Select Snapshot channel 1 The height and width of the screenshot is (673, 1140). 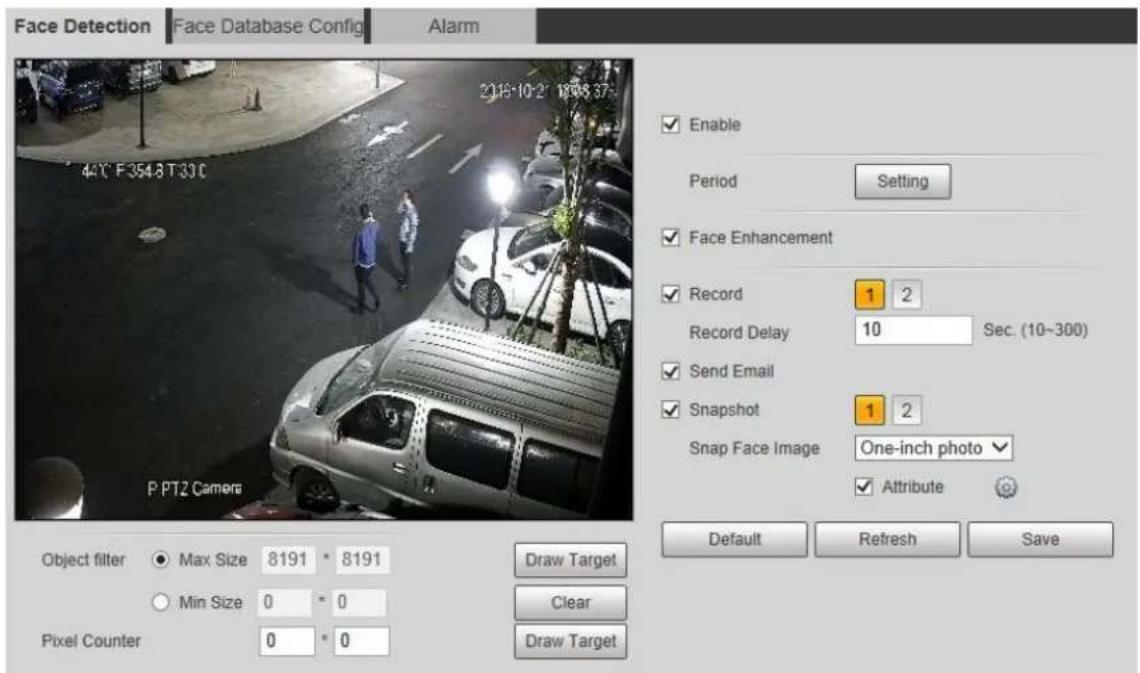[x=870, y=410]
